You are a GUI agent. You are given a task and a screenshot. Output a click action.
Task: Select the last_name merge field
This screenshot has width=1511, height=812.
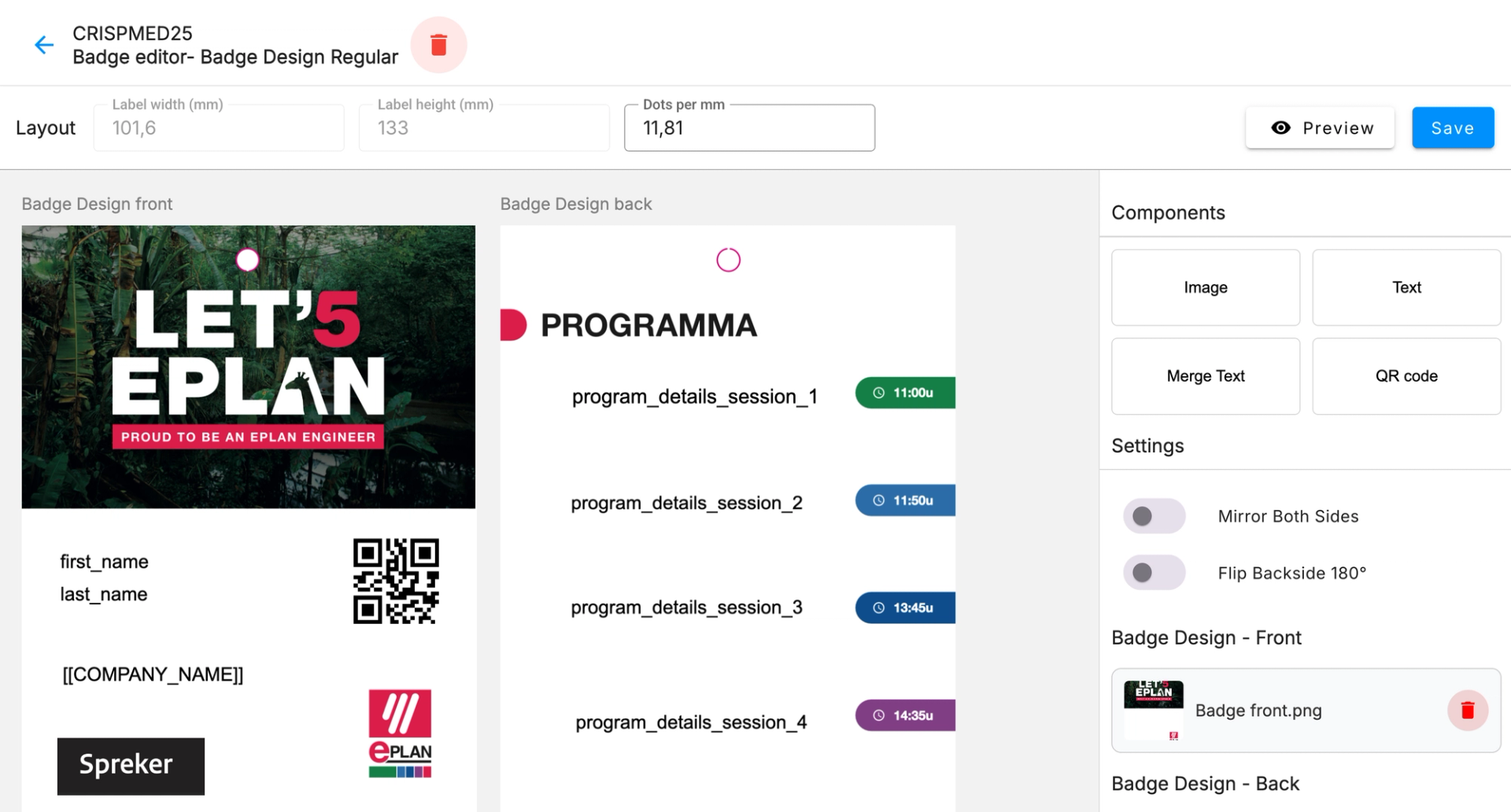103,594
